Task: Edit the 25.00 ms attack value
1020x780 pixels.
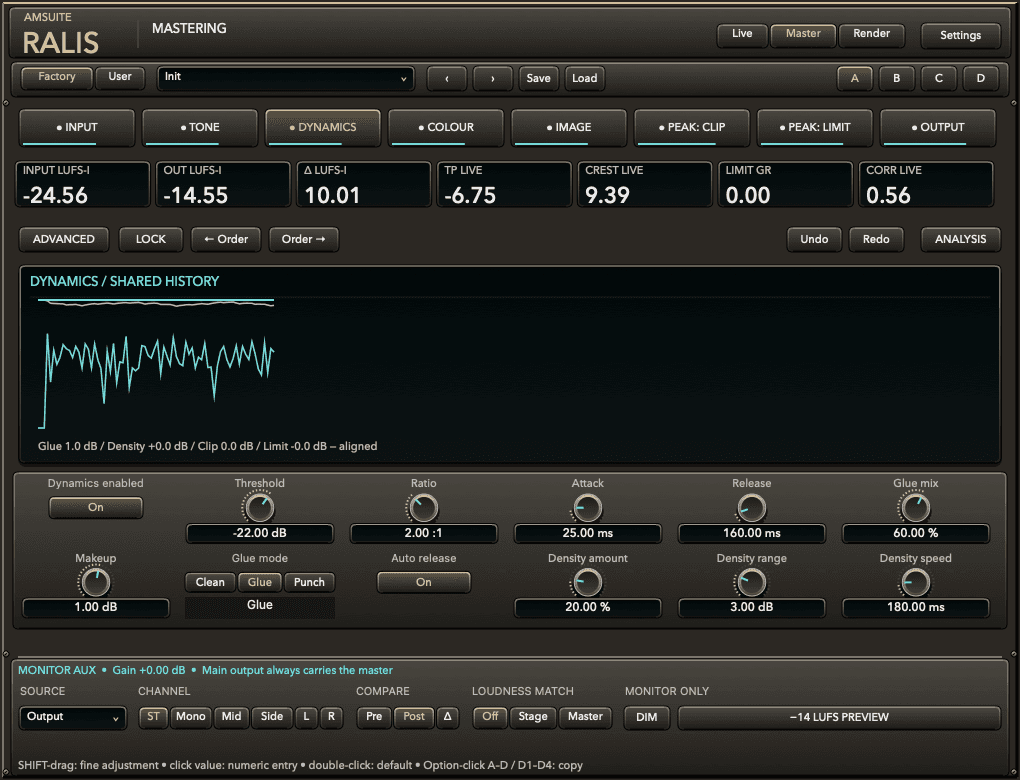Action: 587,533
